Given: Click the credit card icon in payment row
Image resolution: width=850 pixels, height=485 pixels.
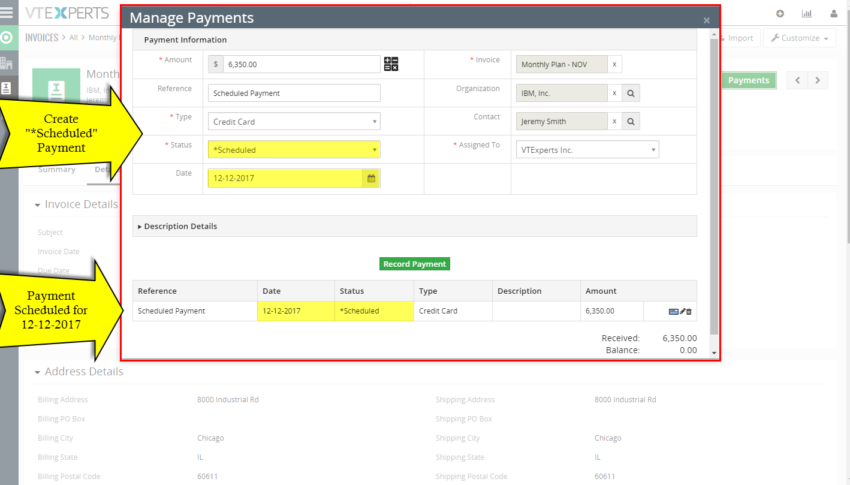Looking at the screenshot, I should 673,312.
